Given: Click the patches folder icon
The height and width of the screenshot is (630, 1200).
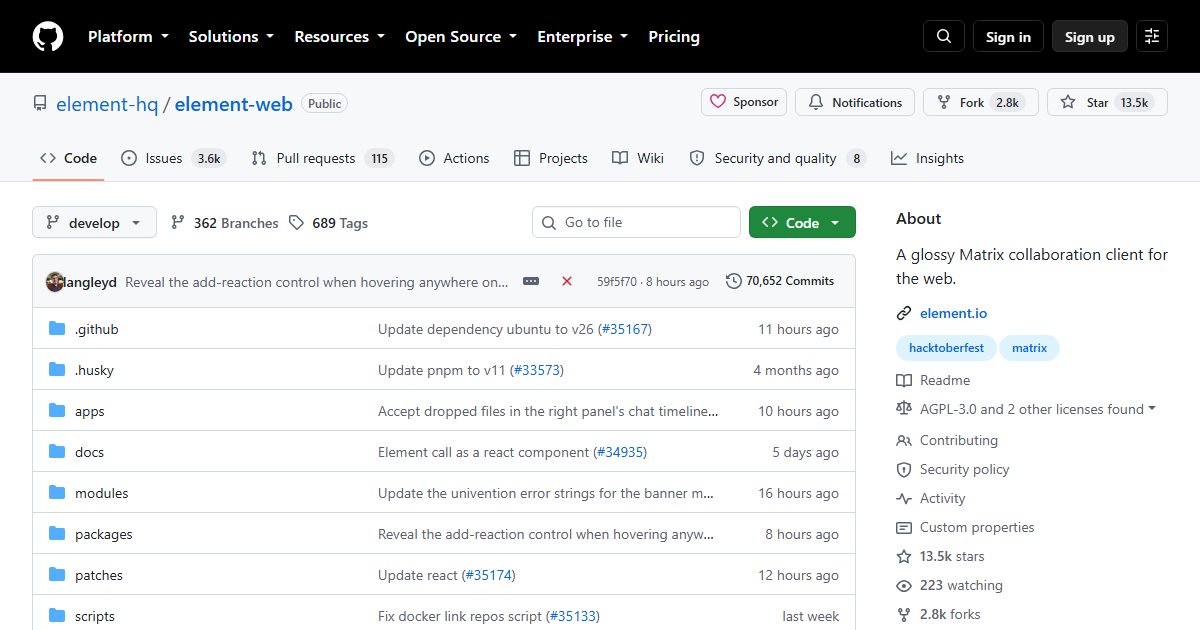Looking at the screenshot, I should point(57,575).
